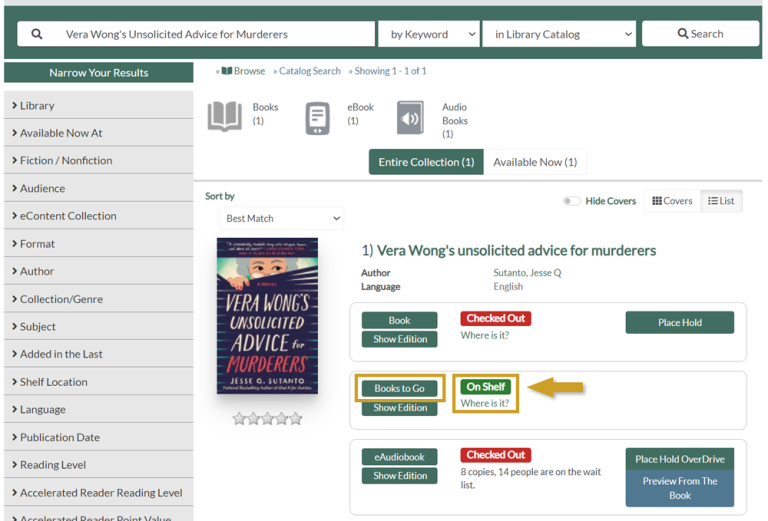Rate the book using the star rating
The image size is (768, 521).
click(x=267, y=419)
